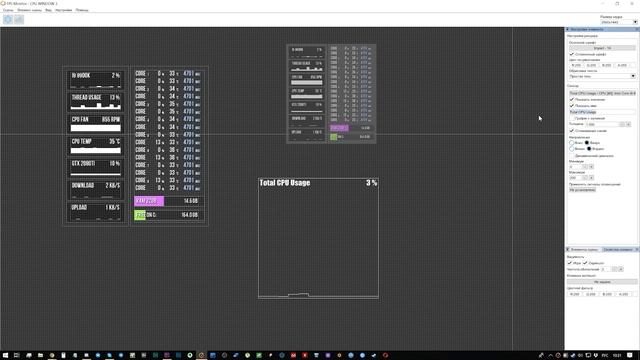
Task: Enable the graph with fill checkbox
Action: click(572, 118)
